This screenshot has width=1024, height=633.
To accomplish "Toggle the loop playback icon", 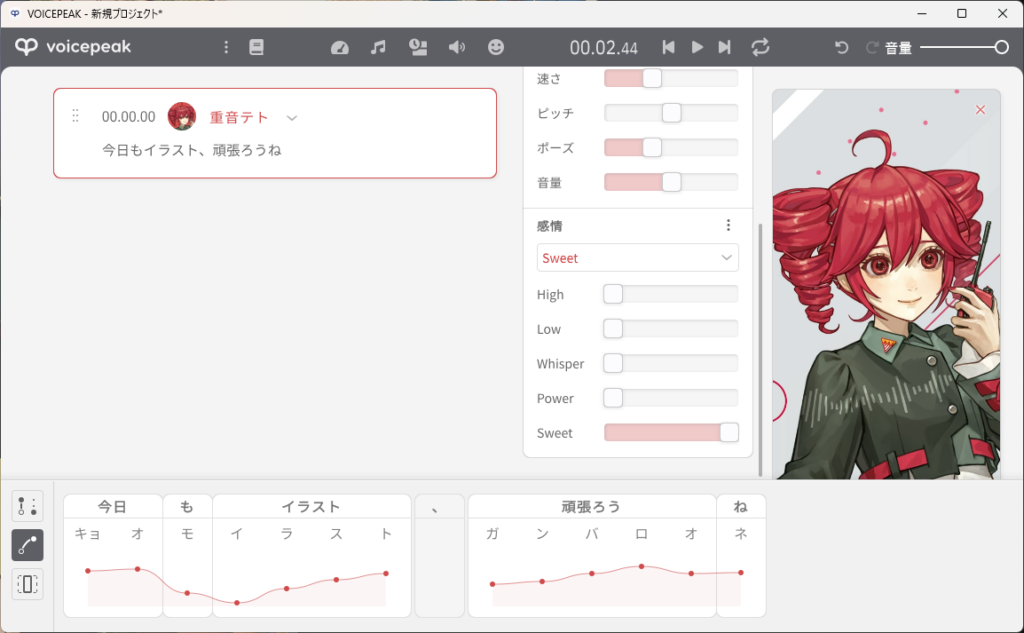I will click(x=760, y=47).
